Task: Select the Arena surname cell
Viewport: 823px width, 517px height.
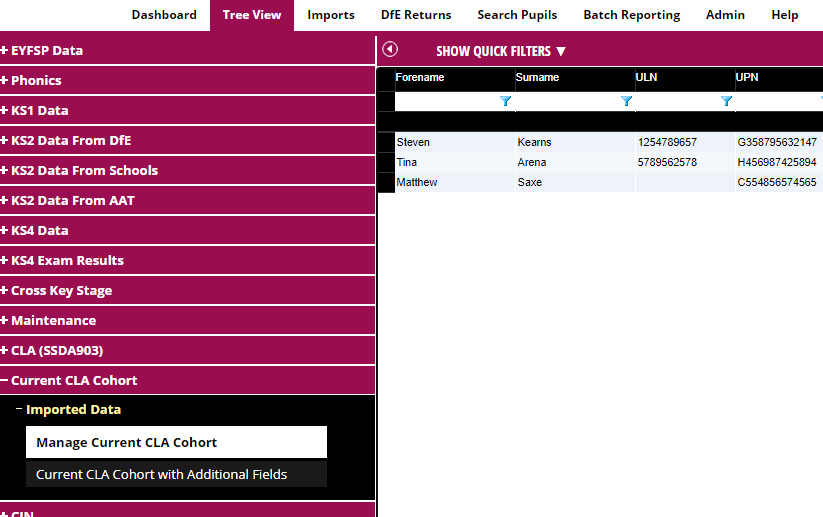Action: pos(575,162)
